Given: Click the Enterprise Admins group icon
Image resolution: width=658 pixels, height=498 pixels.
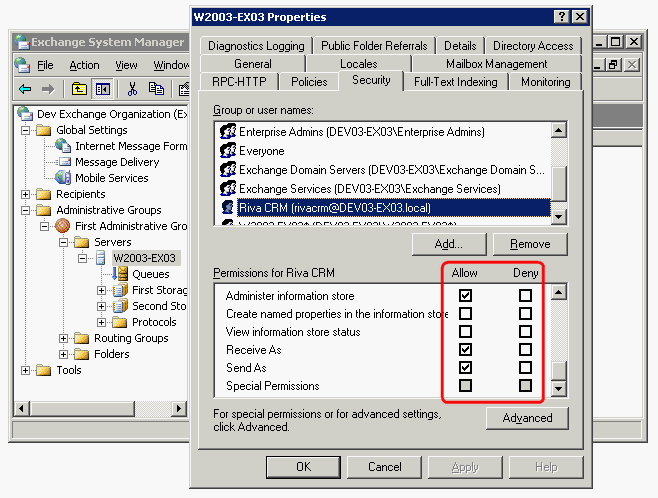Looking at the screenshot, I should coord(228,132).
